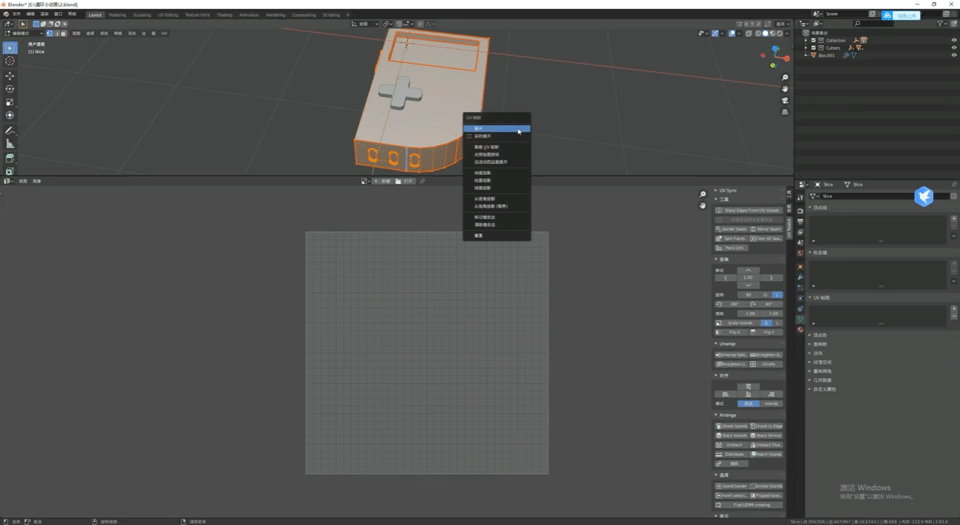Select the Cursor tool in left toolbar
Viewport: 960px width, 525px height.
pos(10,61)
